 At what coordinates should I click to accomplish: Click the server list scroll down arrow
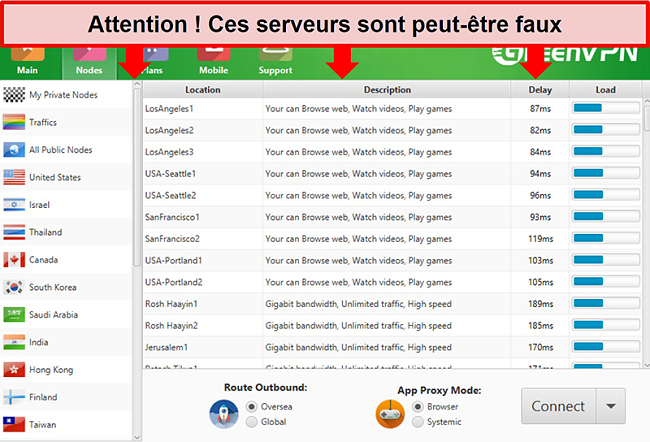(x=646, y=365)
